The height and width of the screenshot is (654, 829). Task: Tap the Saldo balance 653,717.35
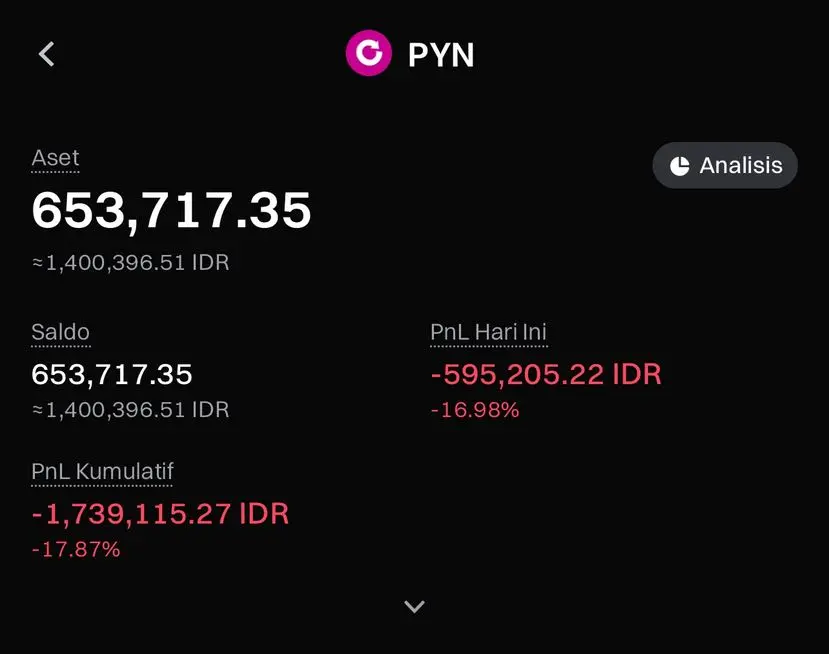pos(112,374)
